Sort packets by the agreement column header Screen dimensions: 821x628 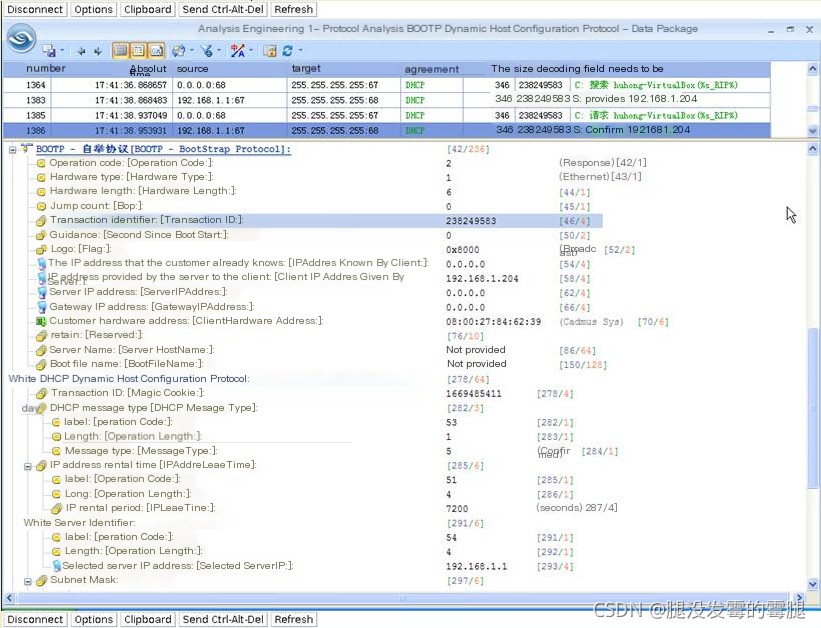click(431, 69)
